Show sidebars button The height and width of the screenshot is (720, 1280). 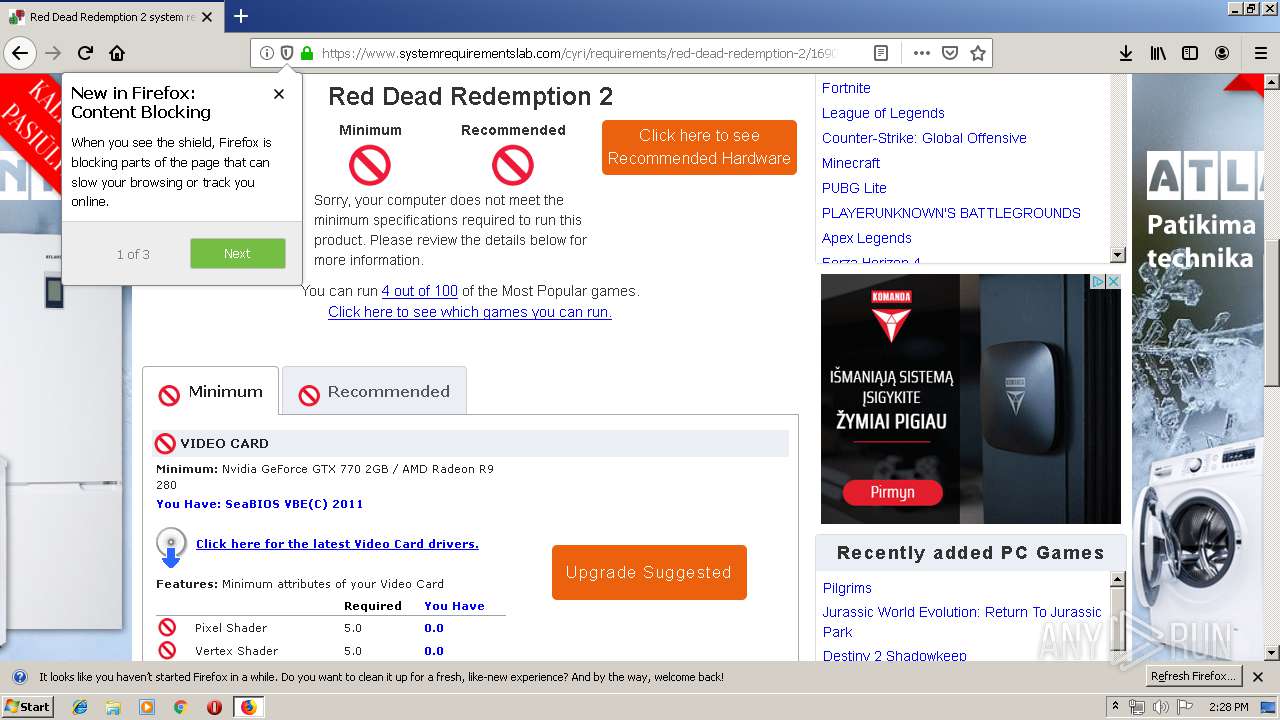click(1190, 53)
